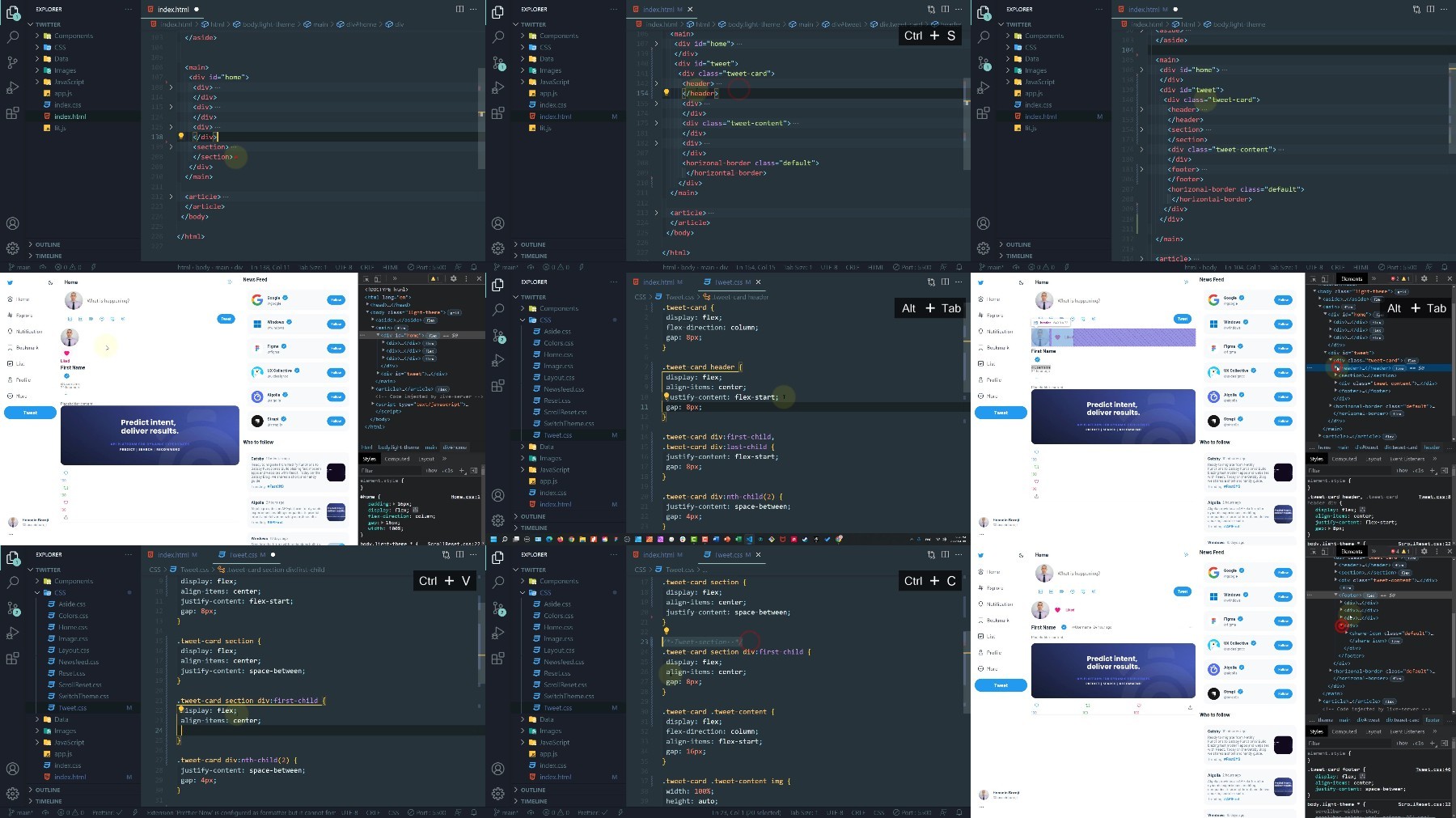The height and width of the screenshot is (818, 1456).
Task: Toggle flex overlay badge on the div id="home" node
Action: point(434,335)
